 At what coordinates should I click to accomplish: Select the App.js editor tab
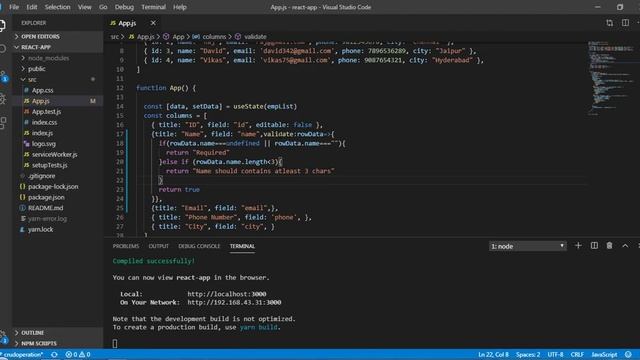tap(127, 23)
